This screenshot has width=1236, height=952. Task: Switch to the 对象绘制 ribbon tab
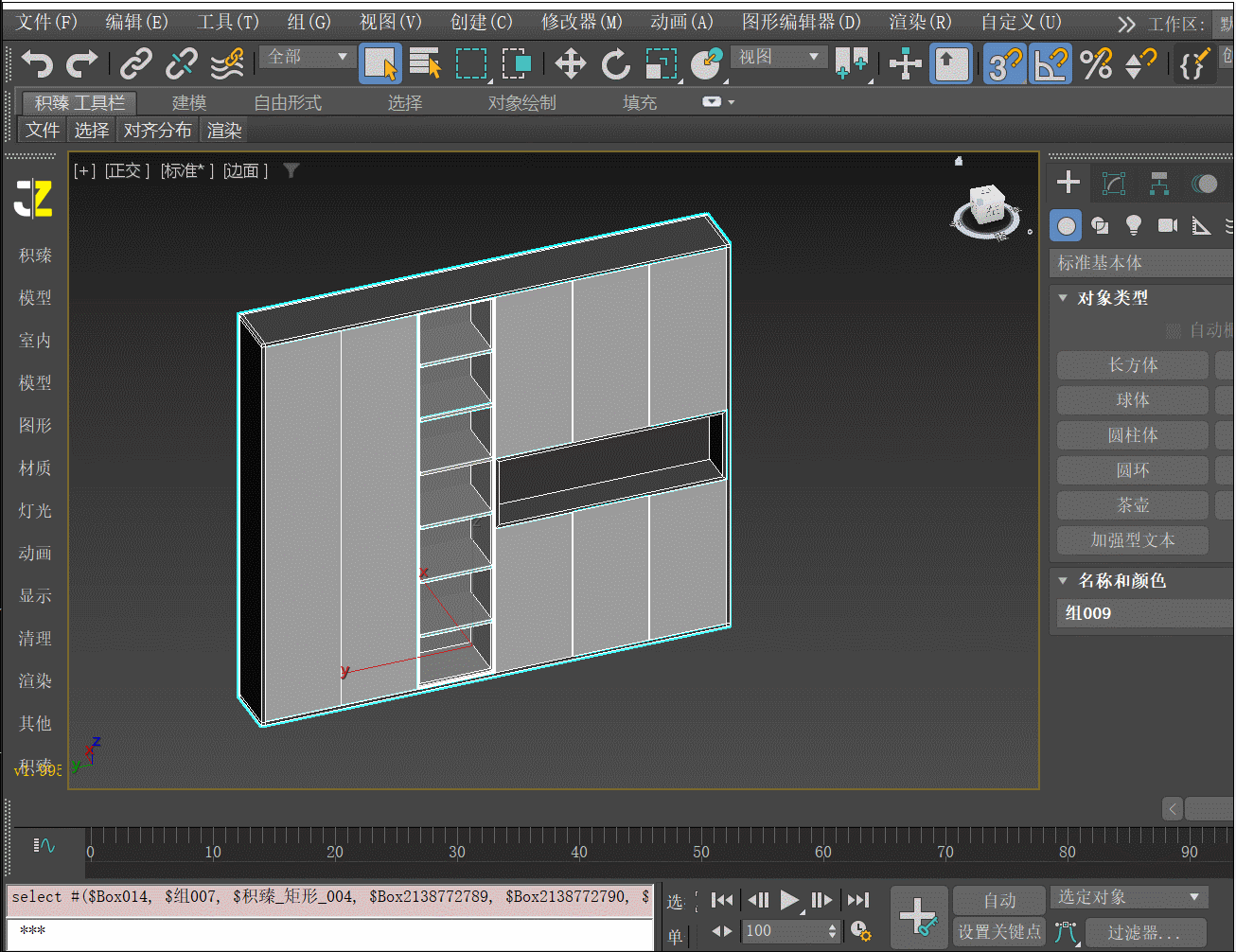522,102
